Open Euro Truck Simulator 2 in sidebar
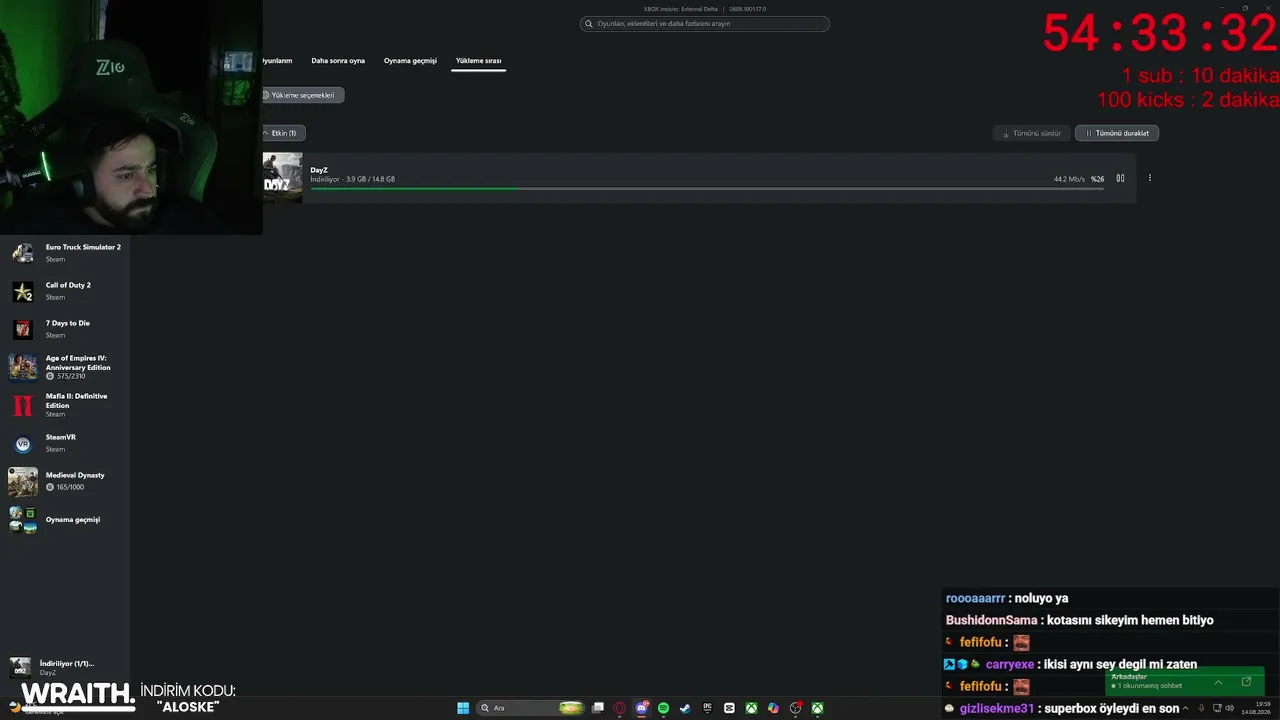Viewport: 1280px width, 720px height. [x=66, y=253]
